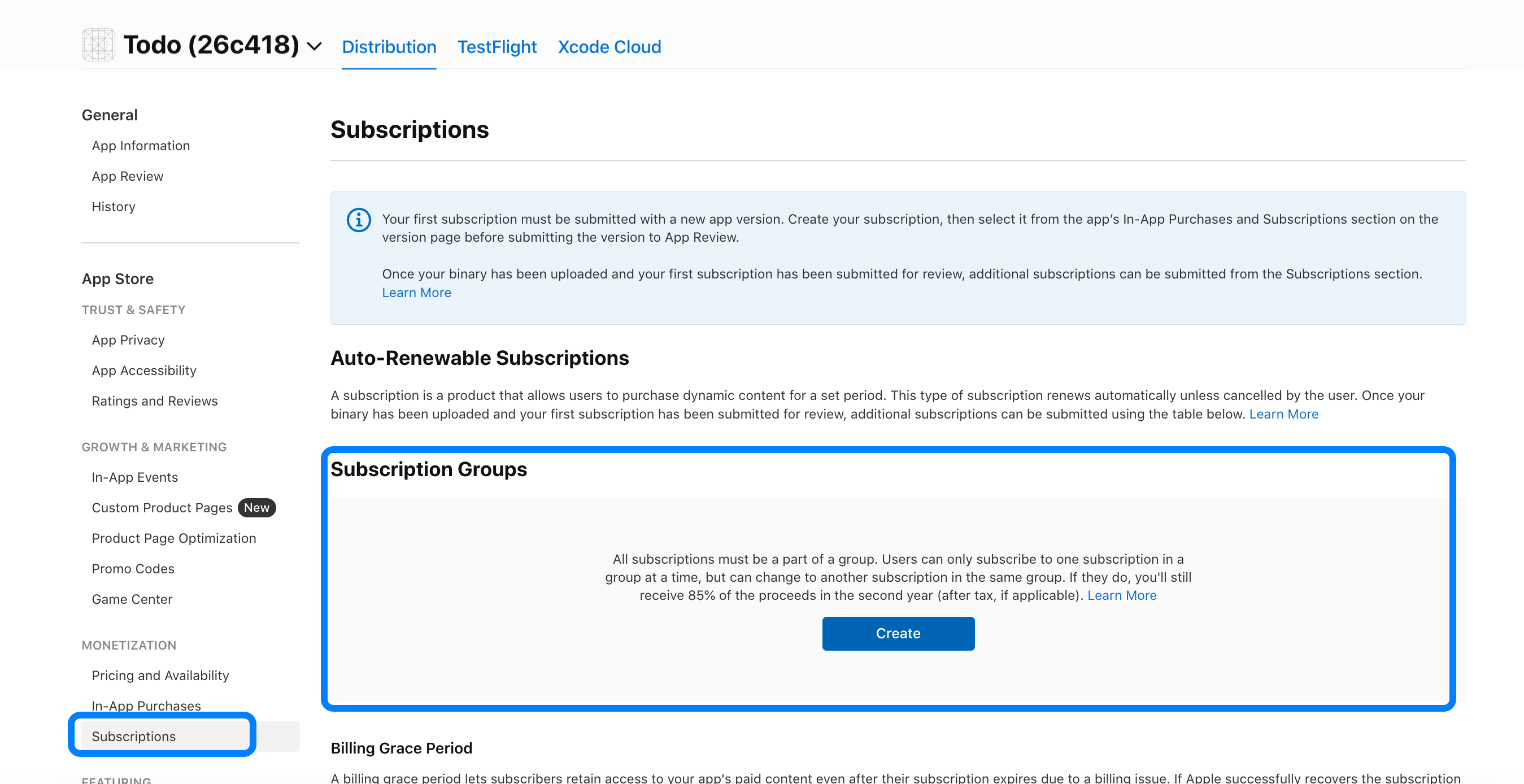Click Learn More in Subscription Groups box
Image resolution: width=1524 pixels, height=784 pixels.
pos(1121,595)
